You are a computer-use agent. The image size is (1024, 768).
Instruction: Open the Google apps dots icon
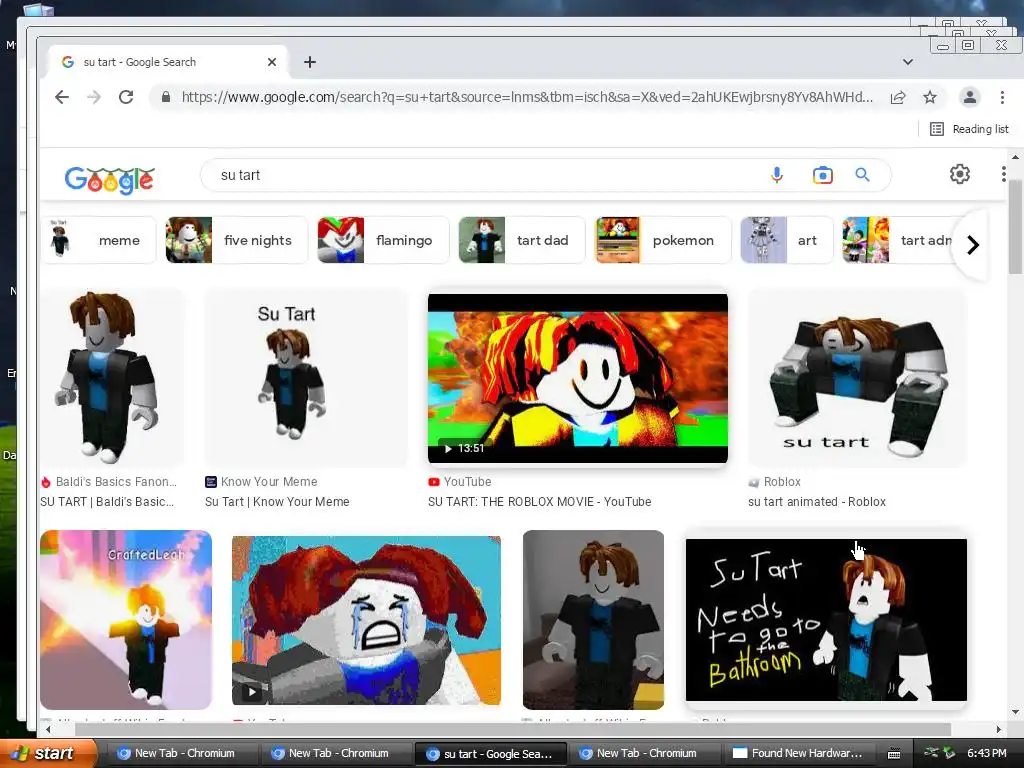(x=1004, y=174)
